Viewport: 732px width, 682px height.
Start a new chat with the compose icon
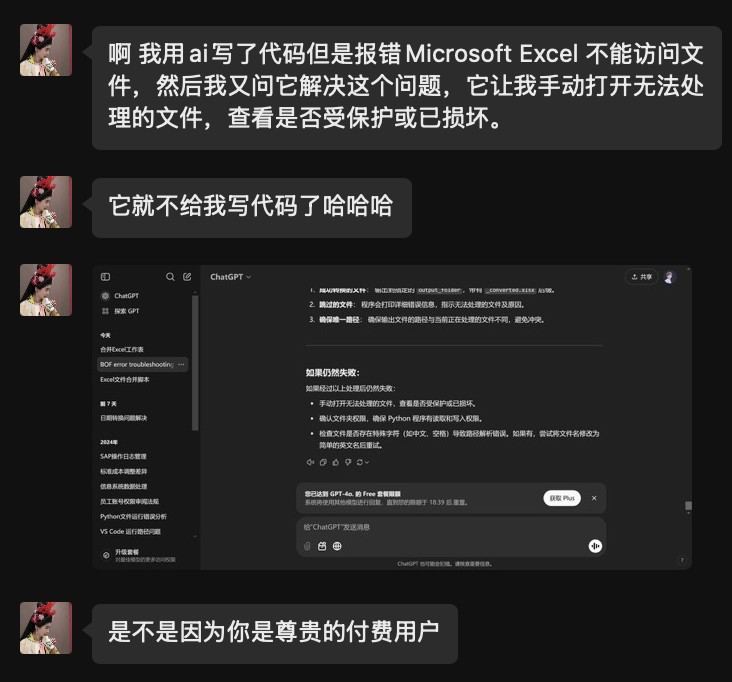187,277
